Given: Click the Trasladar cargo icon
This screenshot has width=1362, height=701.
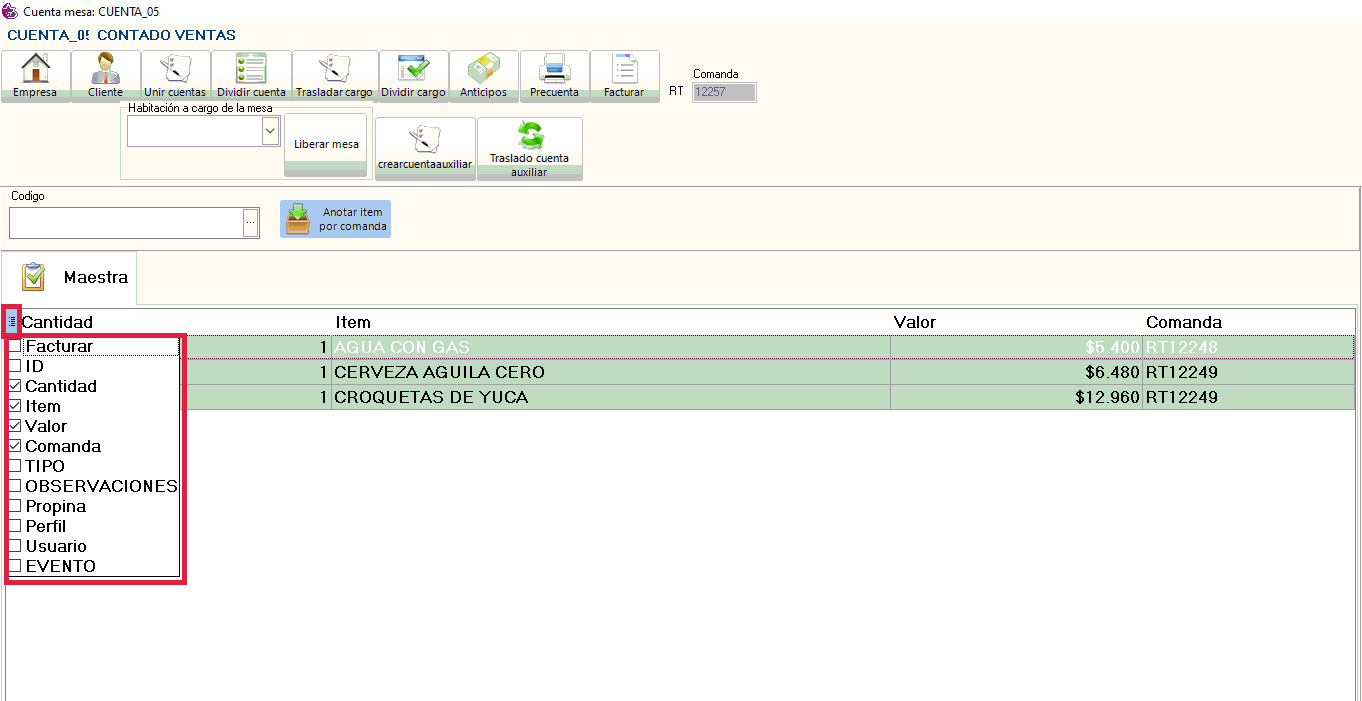Looking at the screenshot, I should pos(333,70).
